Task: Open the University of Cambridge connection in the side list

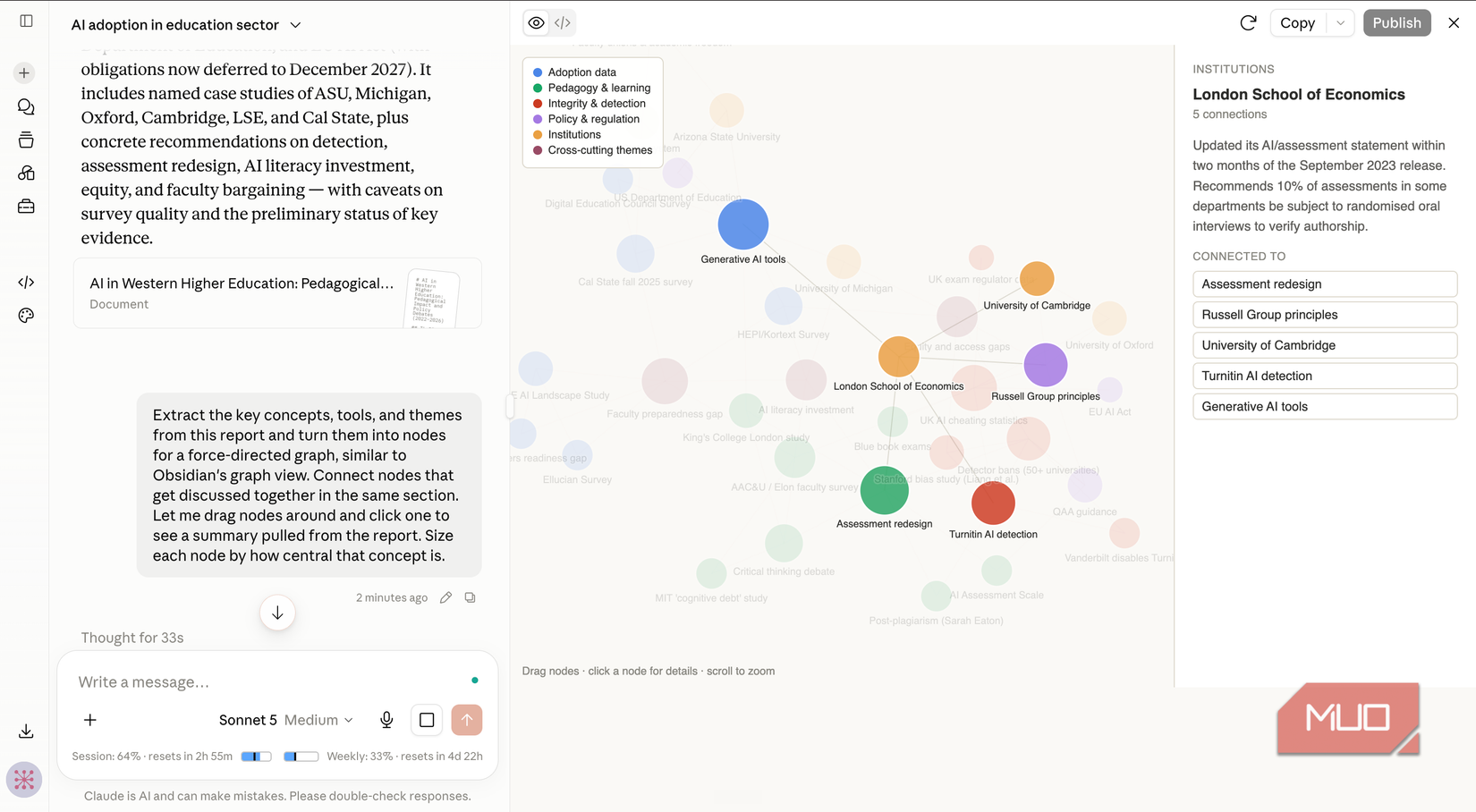Action: pyautogui.click(x=1325, y=345)
